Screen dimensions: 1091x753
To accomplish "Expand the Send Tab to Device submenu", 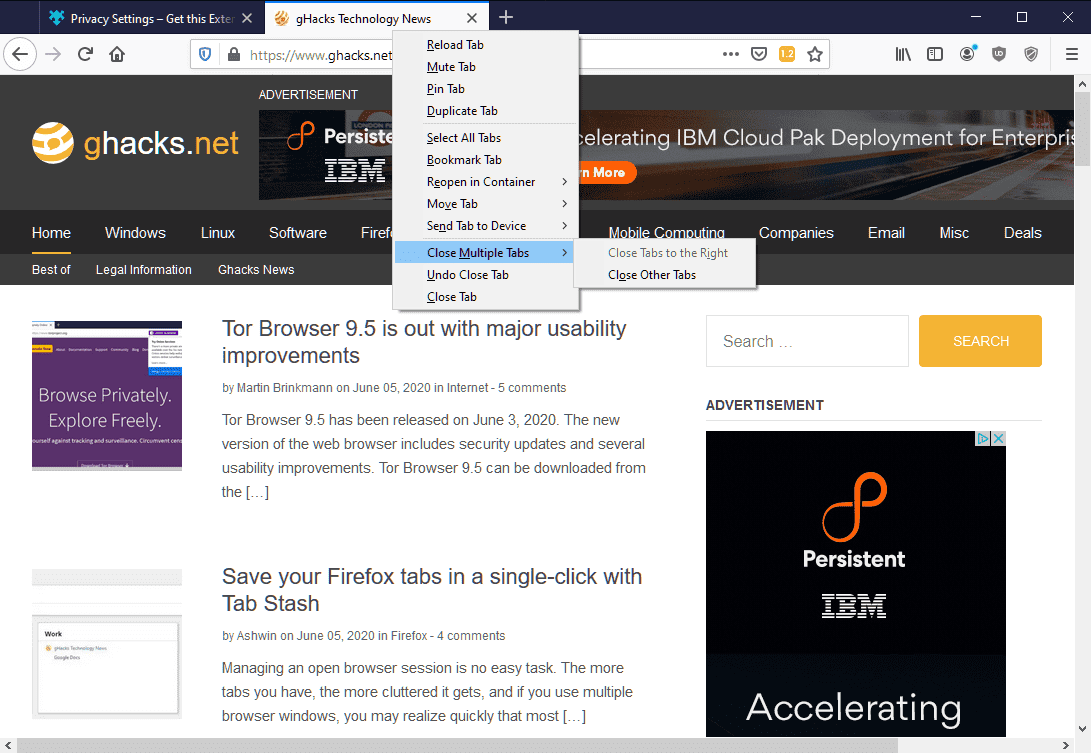I will pyautogui.click(x=486, y=225).
